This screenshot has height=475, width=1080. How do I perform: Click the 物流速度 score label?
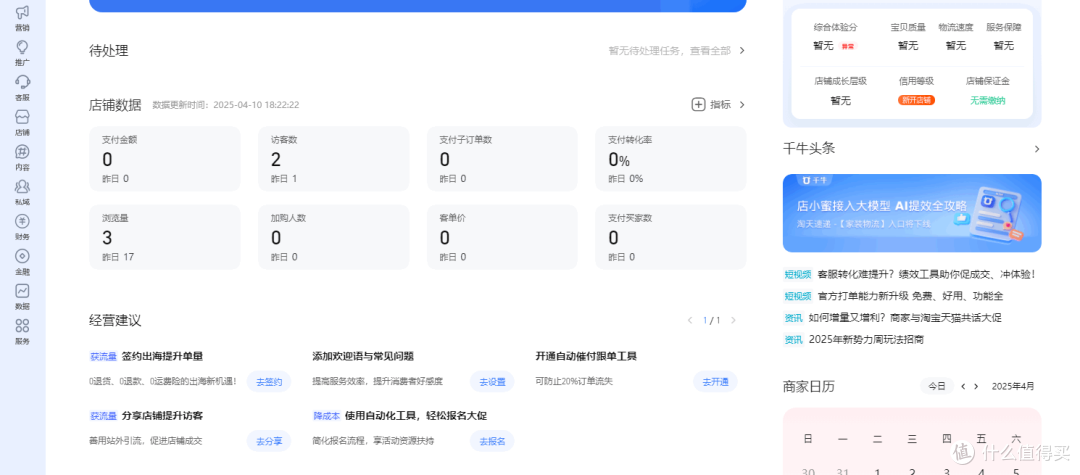955,28
